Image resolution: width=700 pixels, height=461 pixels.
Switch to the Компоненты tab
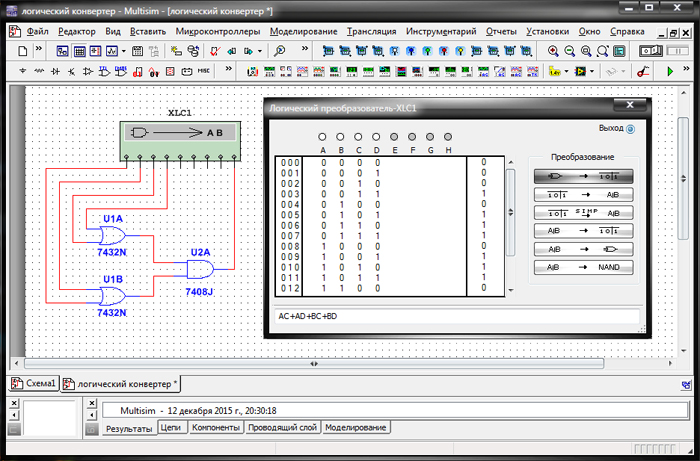[x=216, y=428]
